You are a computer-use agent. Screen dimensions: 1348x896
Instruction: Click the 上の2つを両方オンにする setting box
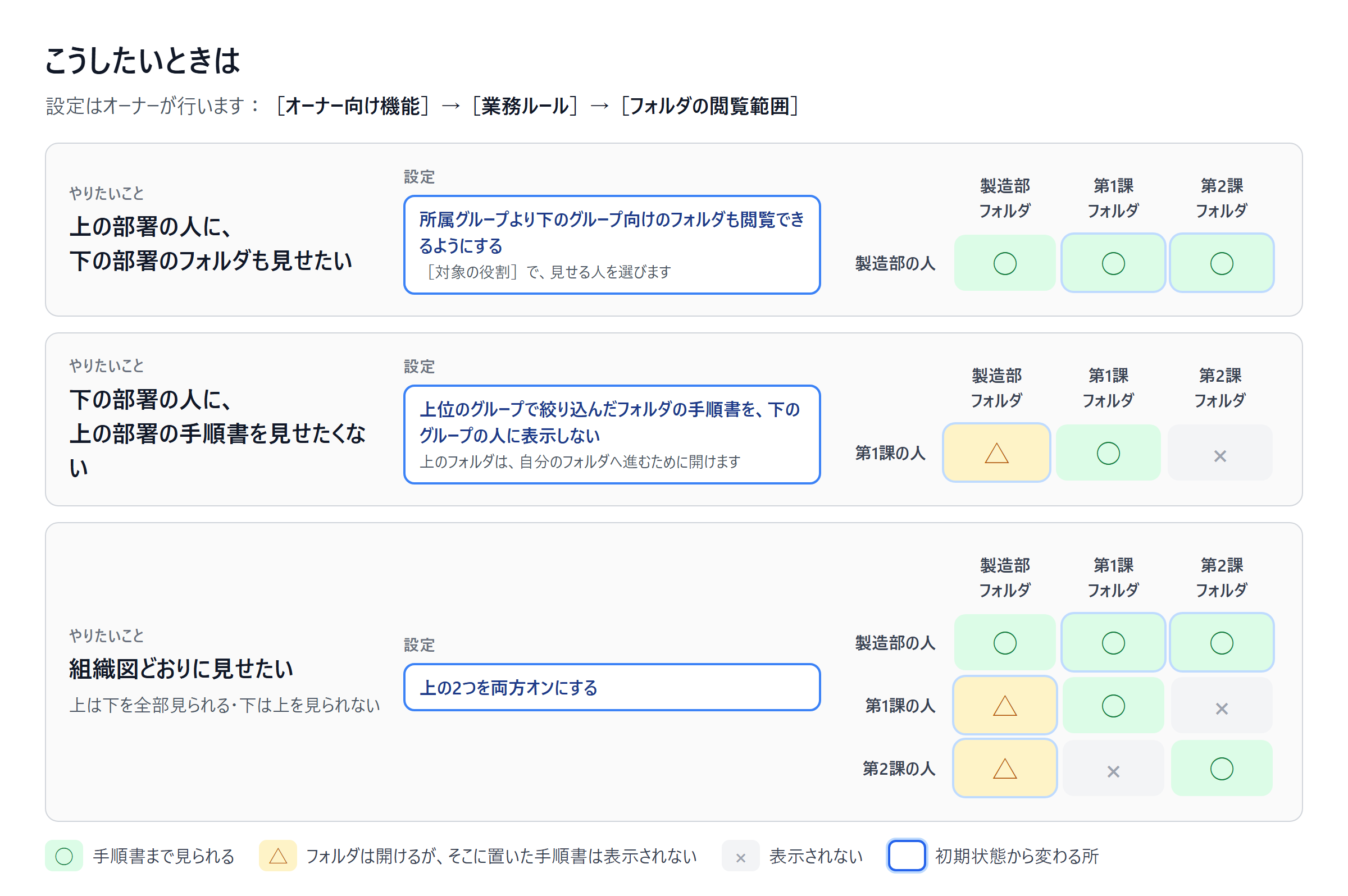tap(612, 687)
